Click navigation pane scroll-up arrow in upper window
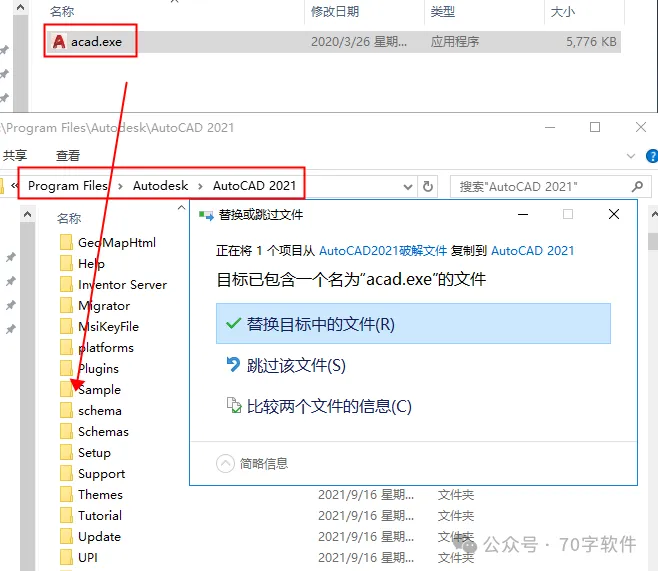 21,8
